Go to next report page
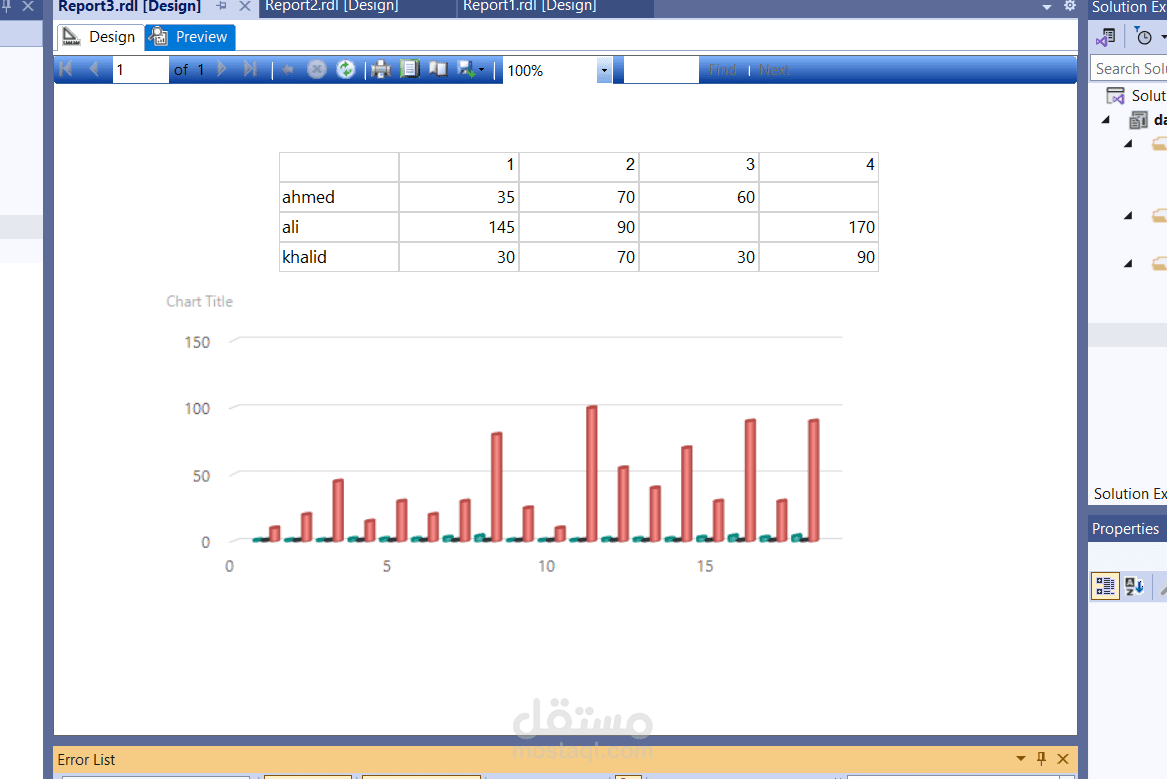 tap(222, 70)
